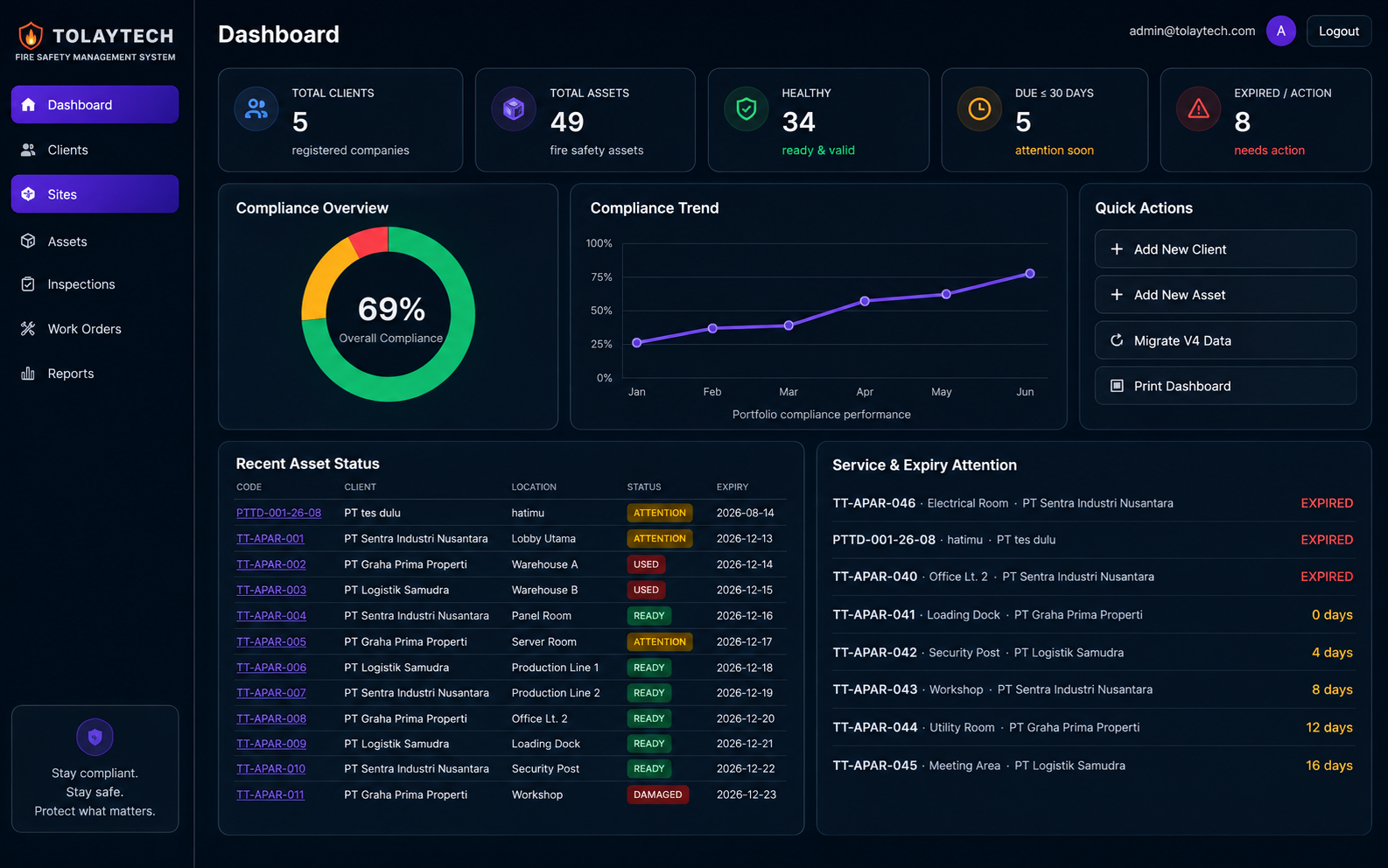Open asset link TT-APAR-010
The width and height of the screenshot is (1388, 868).
click(x=270, y=769)
